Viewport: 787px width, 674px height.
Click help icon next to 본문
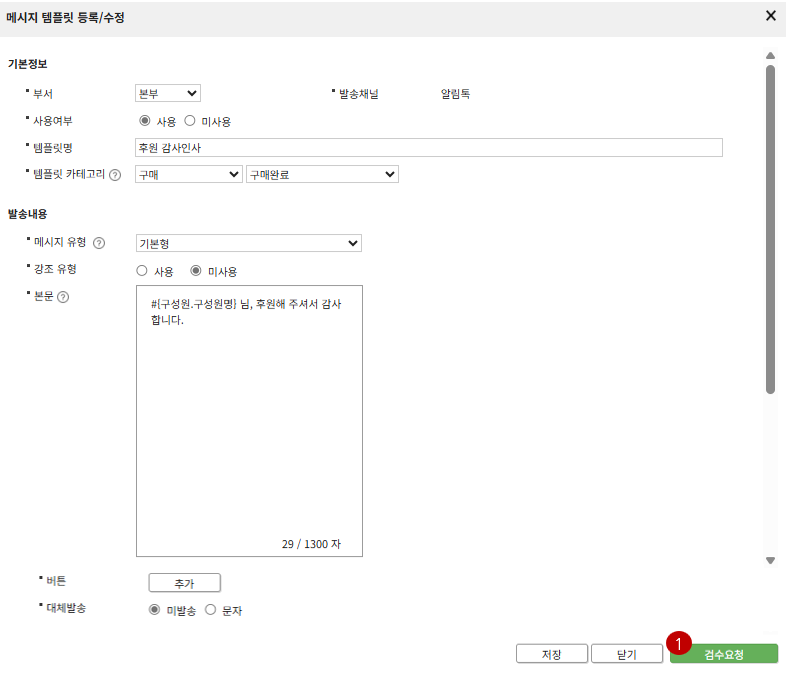click(63, 297)
